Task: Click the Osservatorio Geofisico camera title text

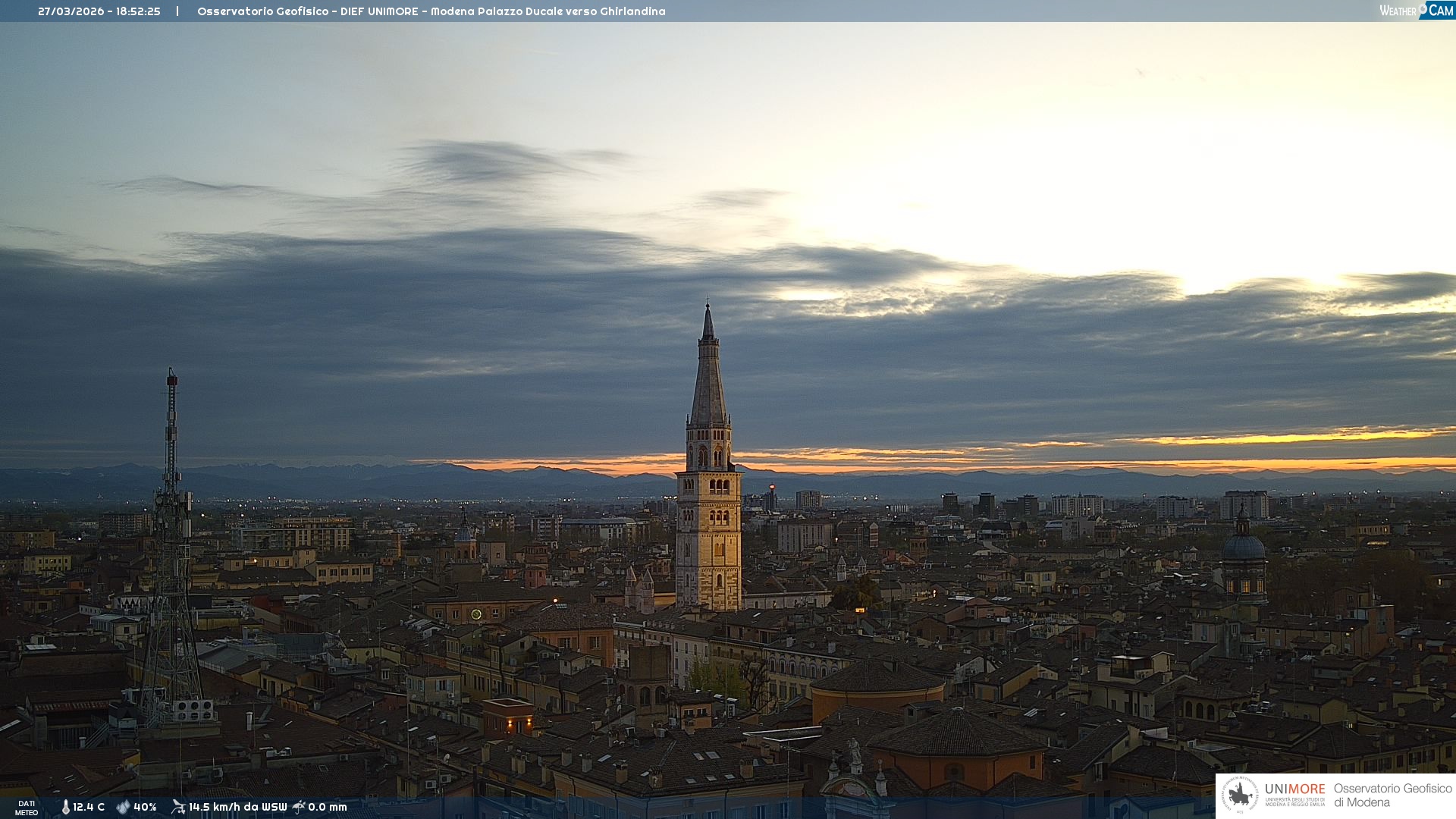Action: click(x=431, y=11)
